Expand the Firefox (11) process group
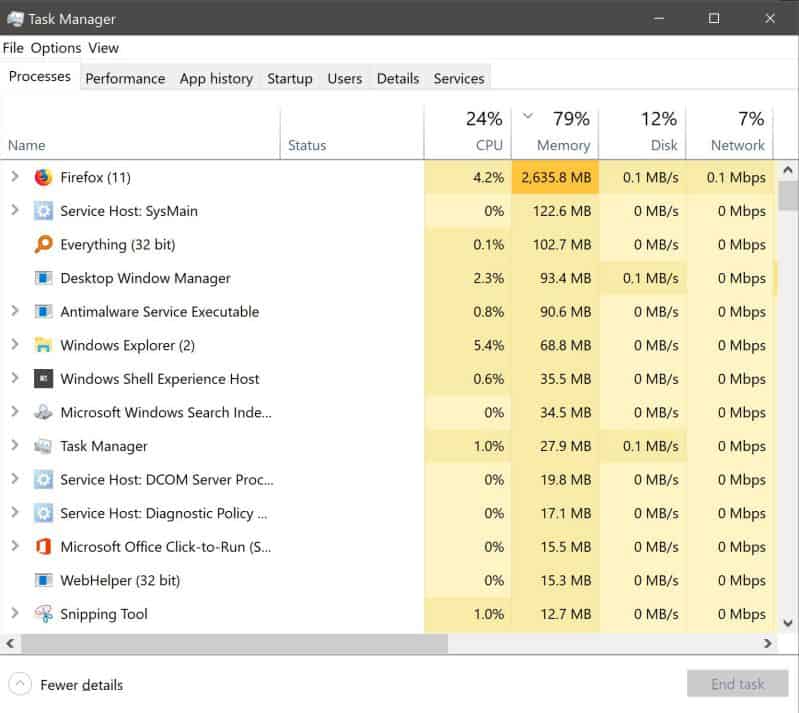Screen dimensions: 799x713 coord(15,177)
